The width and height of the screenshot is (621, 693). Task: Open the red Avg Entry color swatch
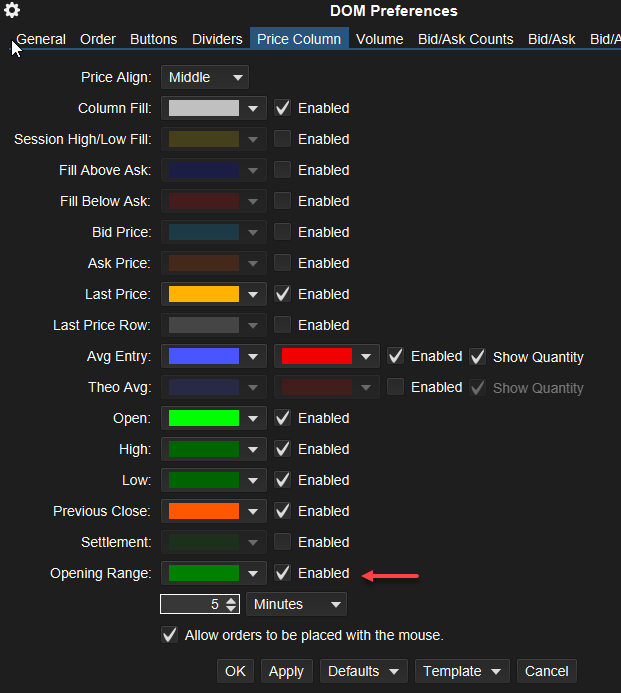(x=317, y=356)
